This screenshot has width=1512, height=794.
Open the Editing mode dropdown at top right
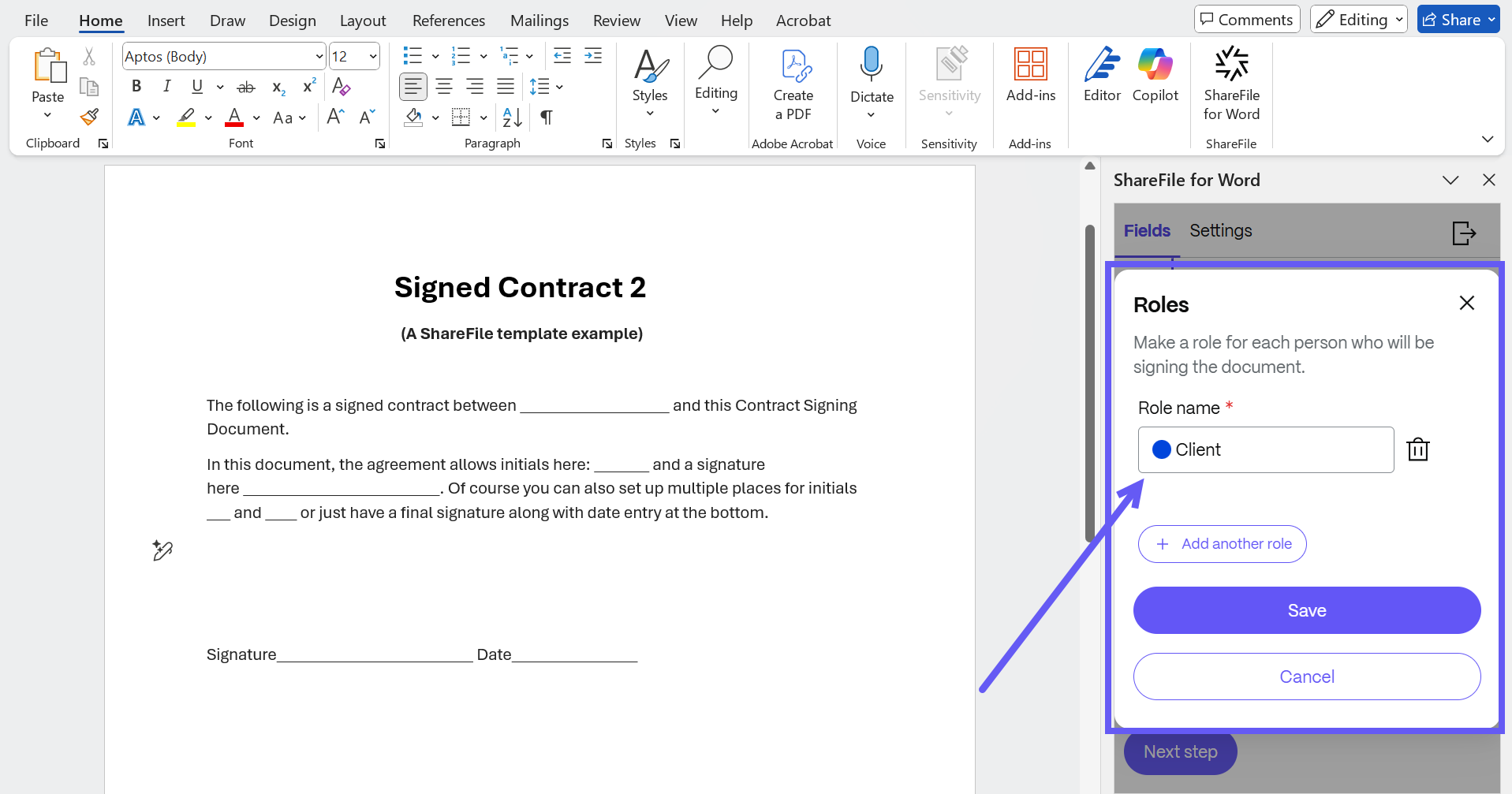(1358, 20)
